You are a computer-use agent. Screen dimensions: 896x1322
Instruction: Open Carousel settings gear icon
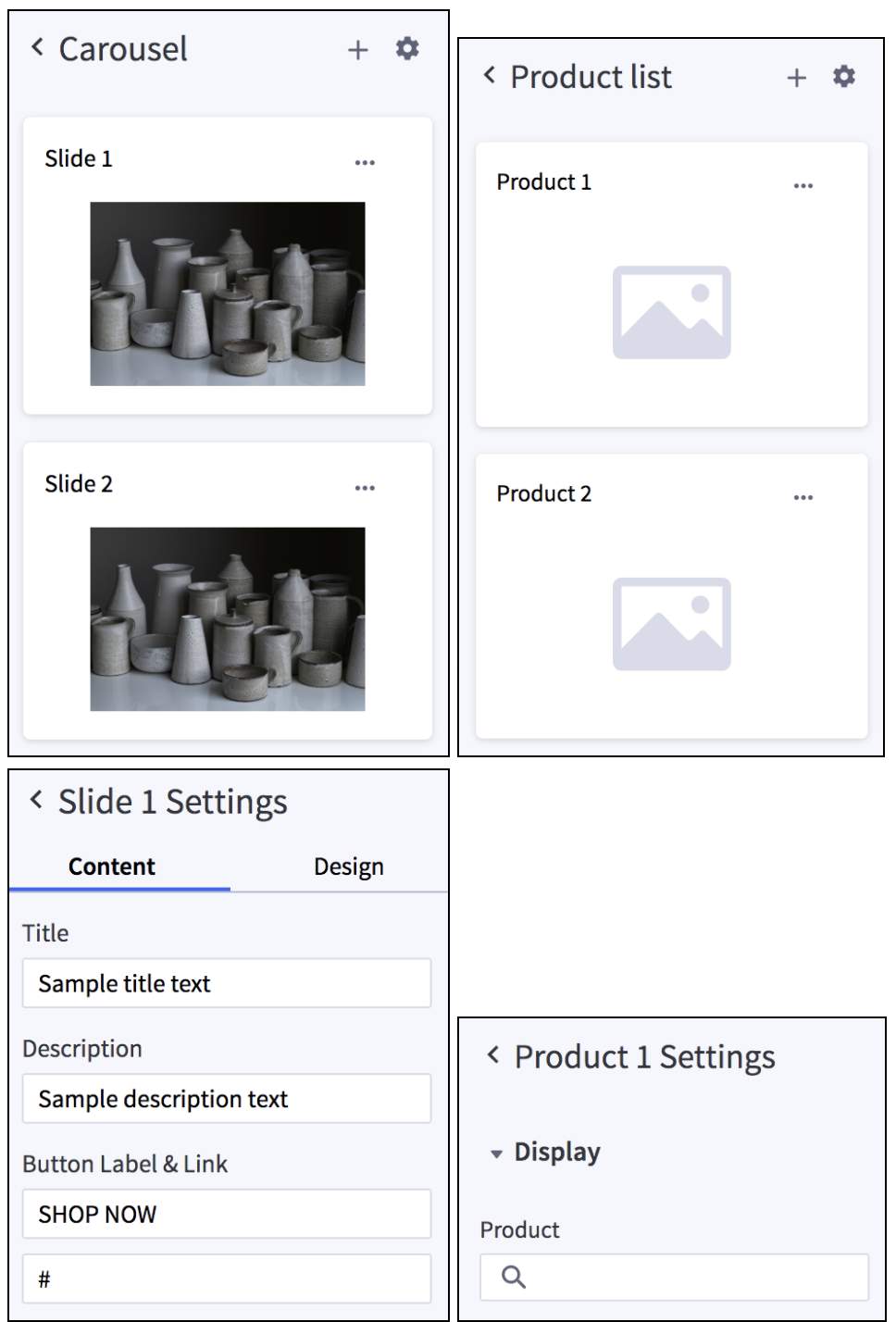point(407,48)
